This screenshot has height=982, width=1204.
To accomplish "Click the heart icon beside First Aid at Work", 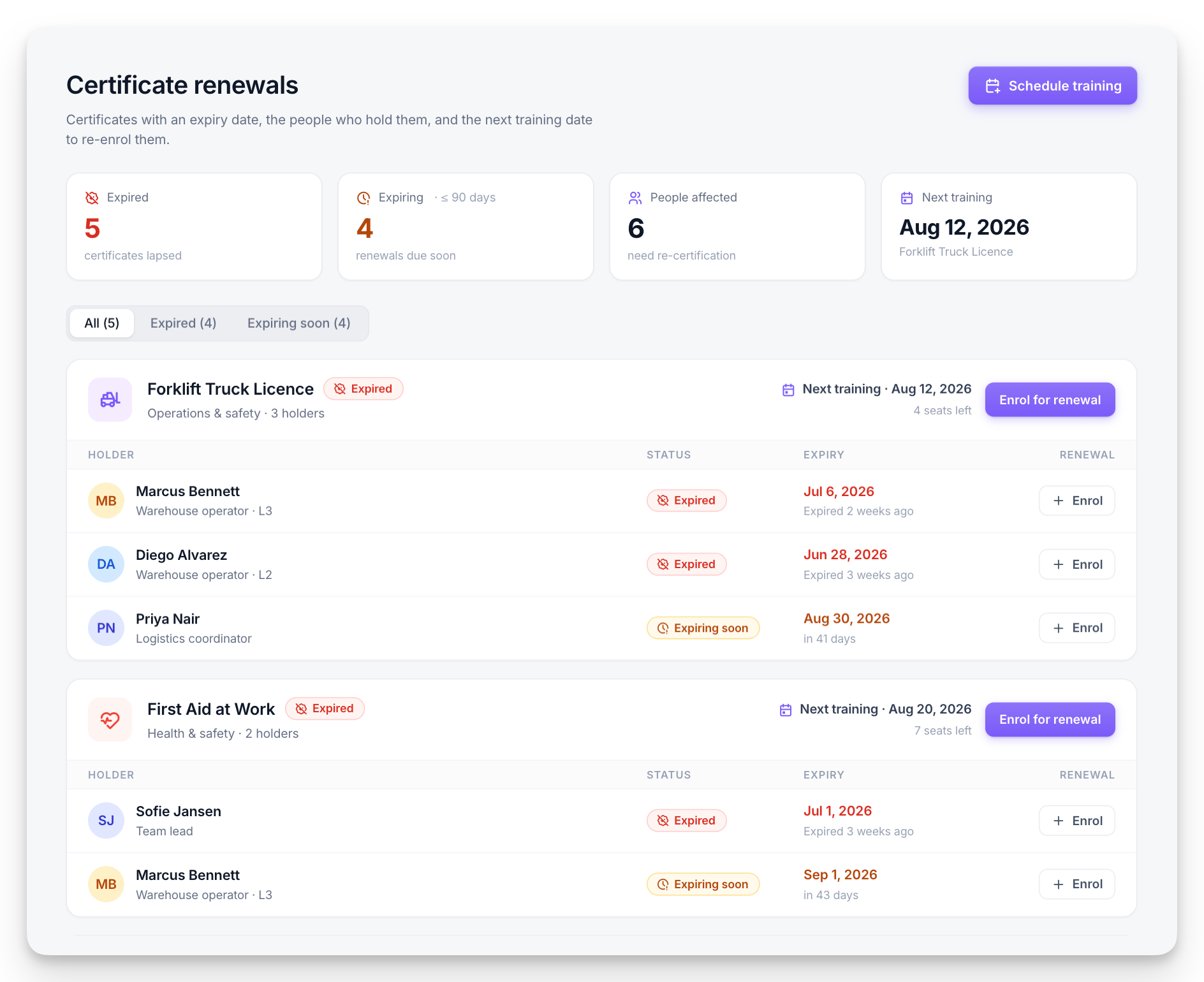I will pyautogui.click(x=110, y=720).
